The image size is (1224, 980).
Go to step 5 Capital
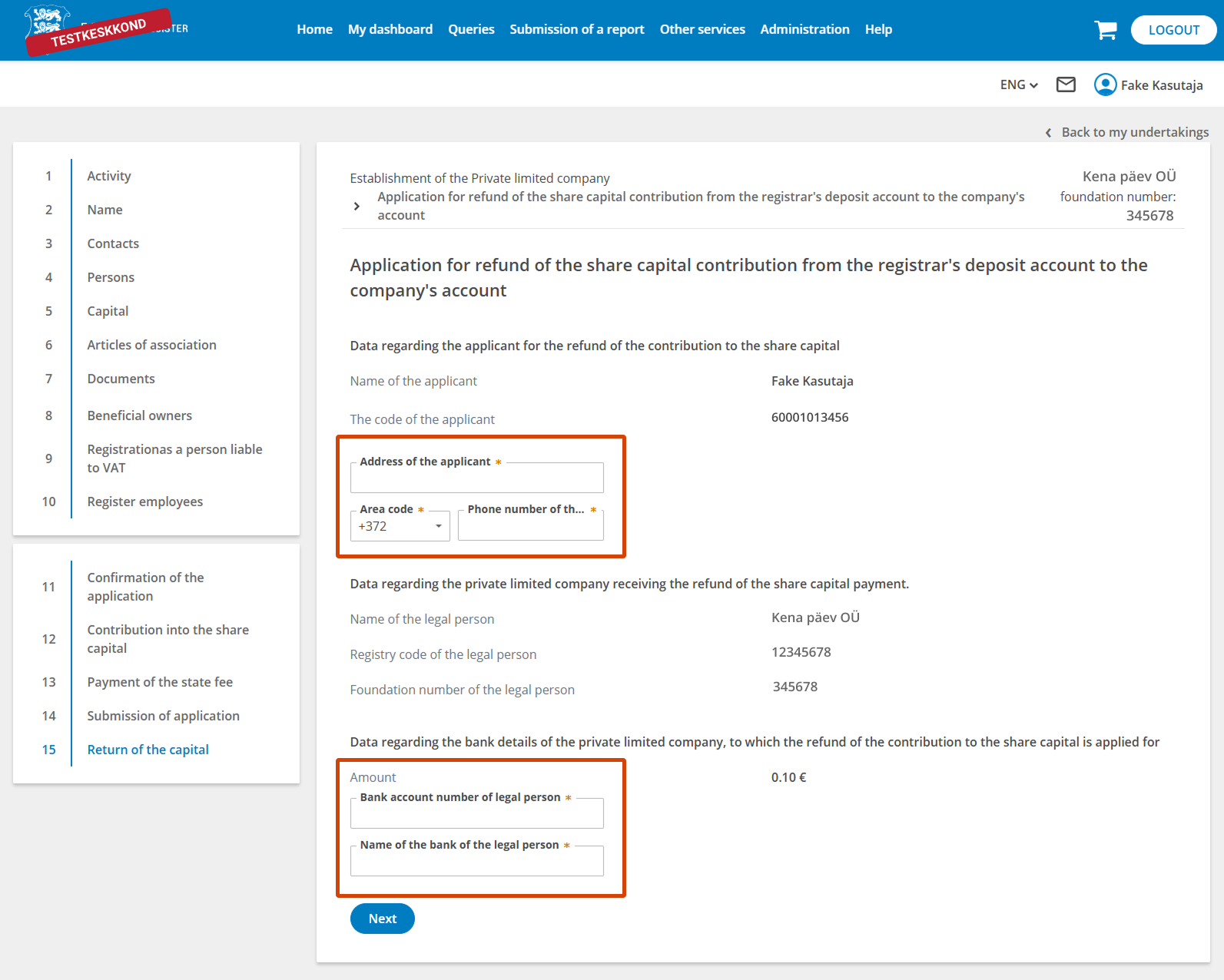[x=108, y=311]
